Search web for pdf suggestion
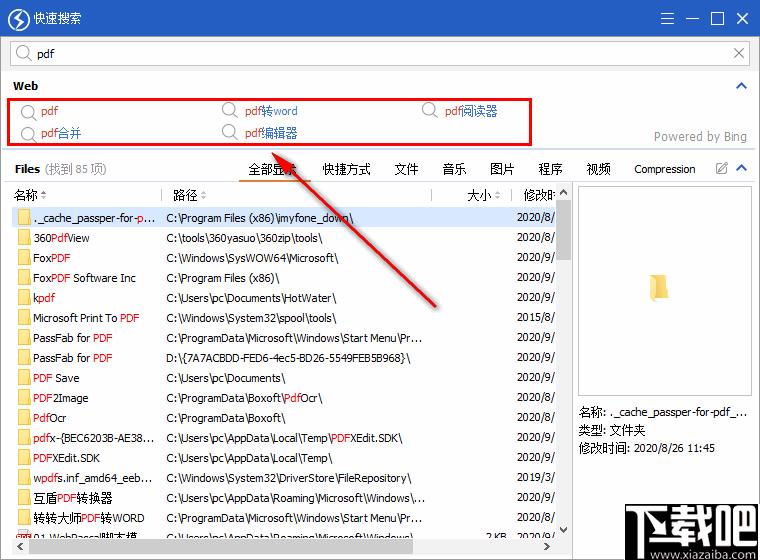The height and width of the screenshot is (560, 760). pyautogui.click(x=49, y=111)
